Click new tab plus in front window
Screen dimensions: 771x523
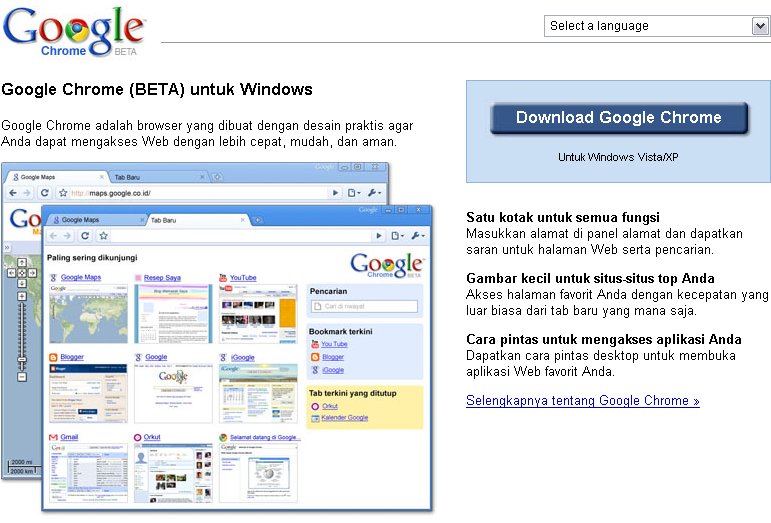click(x=258, y=220)
